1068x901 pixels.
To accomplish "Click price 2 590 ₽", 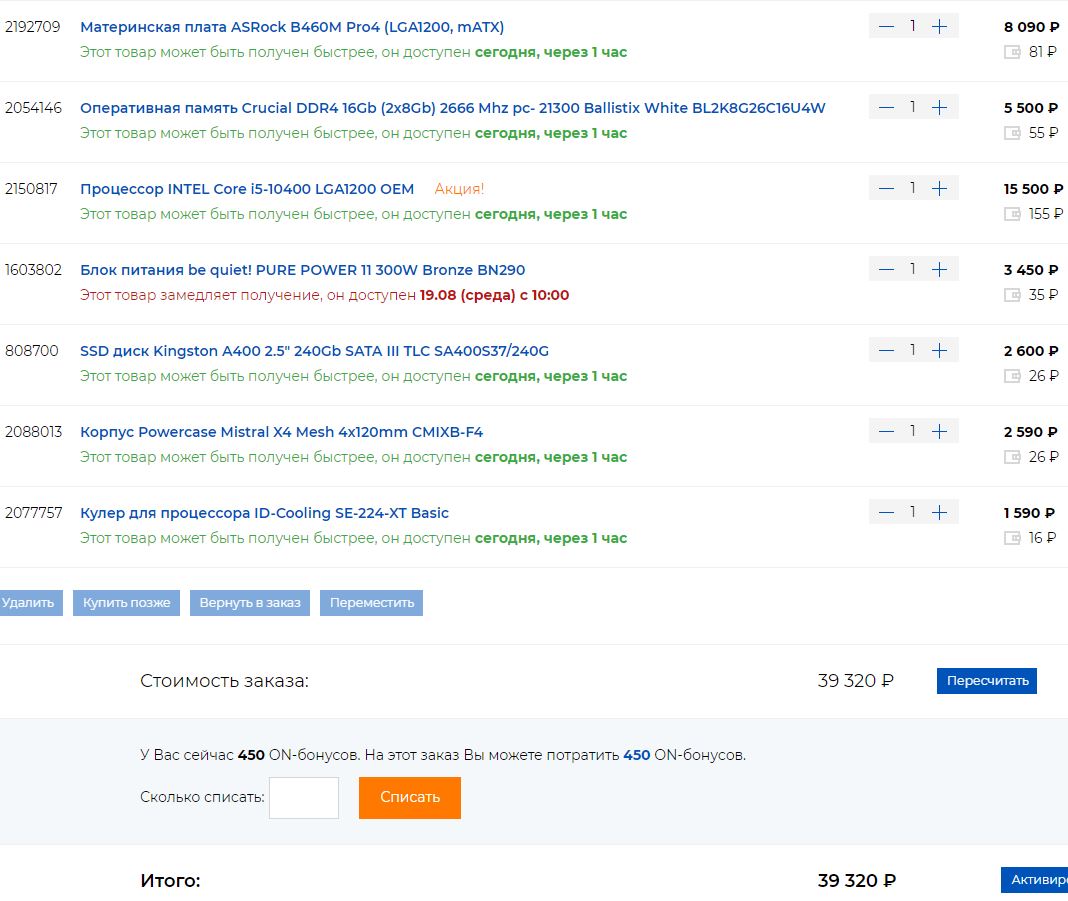I will click(1031, 432).
